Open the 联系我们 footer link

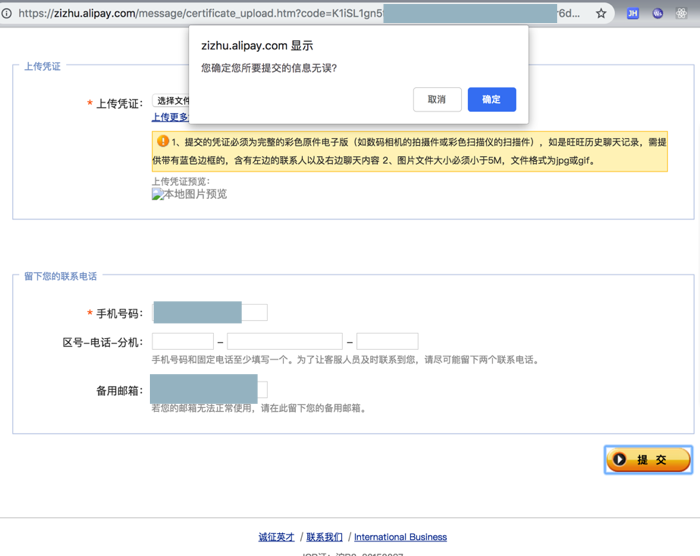pos(324,537)
